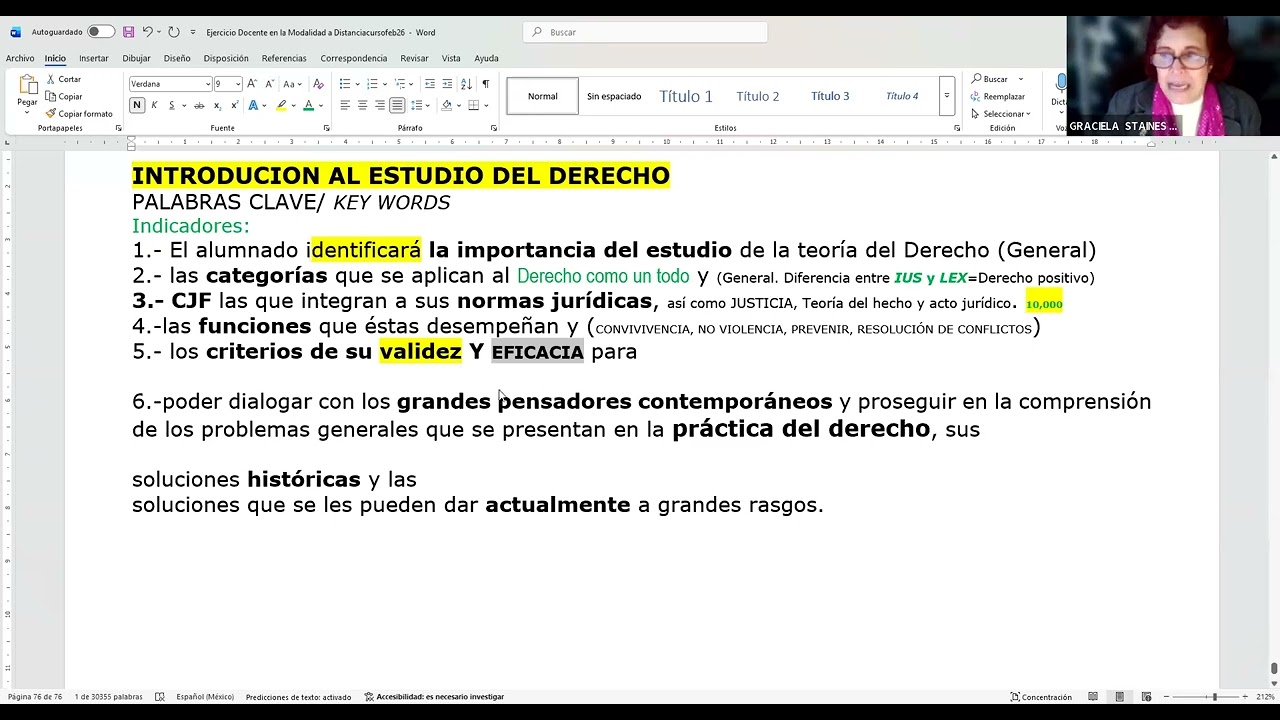Viewport: 1280px width, 720px height.
Task: Open the Archivo menu
Action: (20, 58)
